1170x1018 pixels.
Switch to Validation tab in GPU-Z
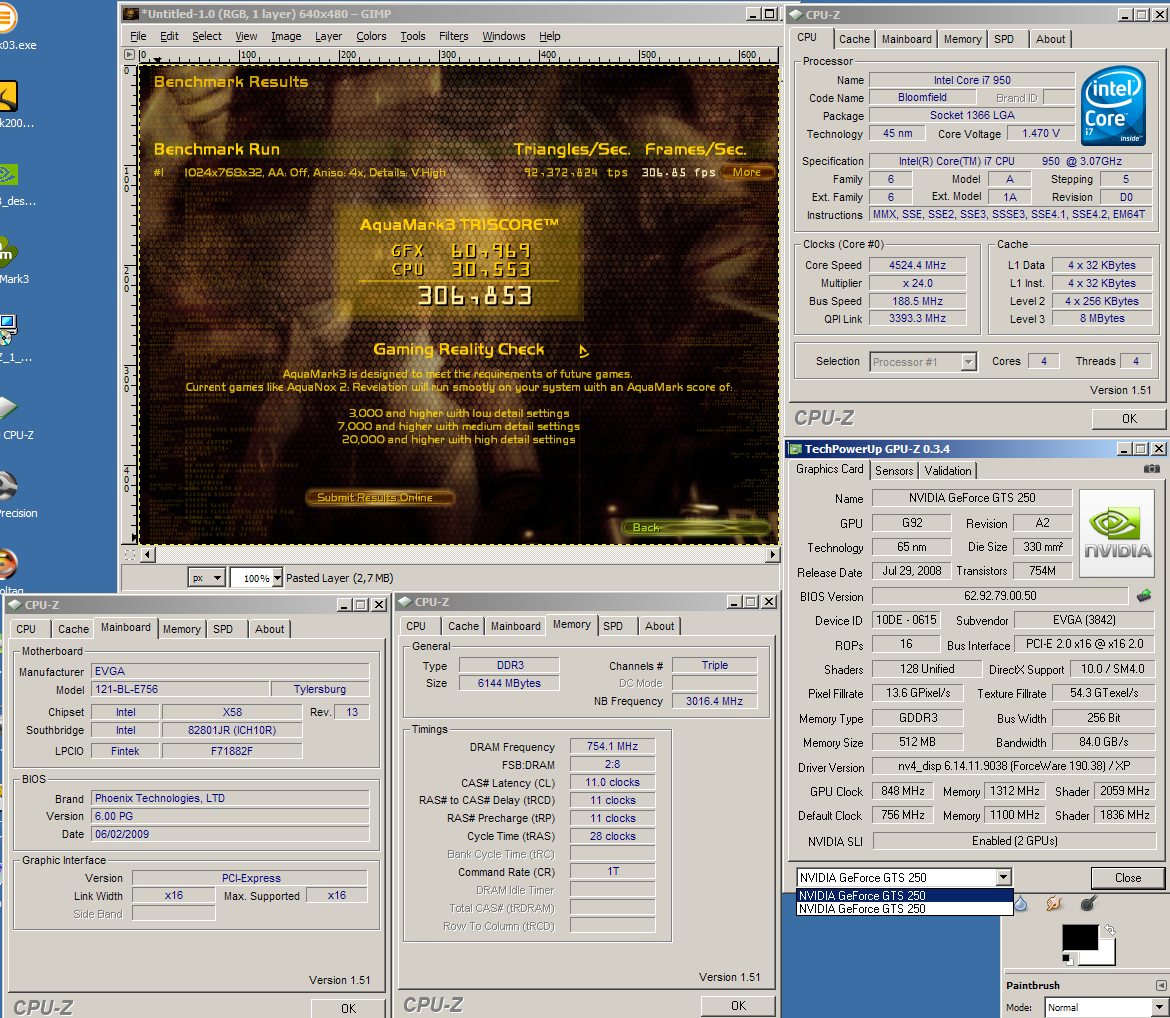pos(948,470)
